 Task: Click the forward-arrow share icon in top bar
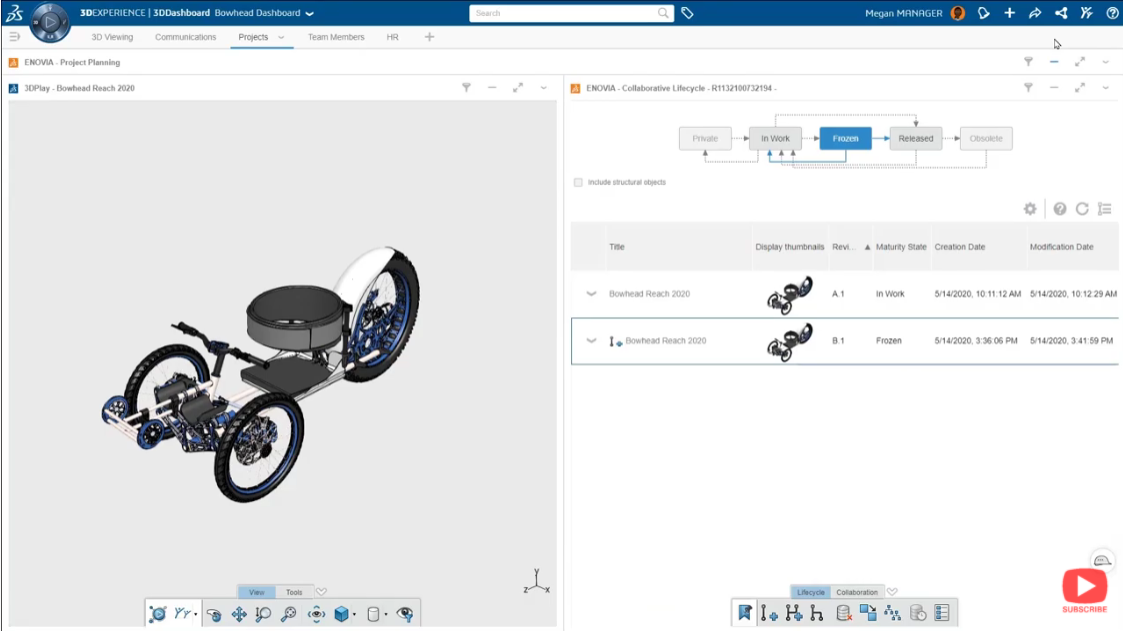point(1035,13)
